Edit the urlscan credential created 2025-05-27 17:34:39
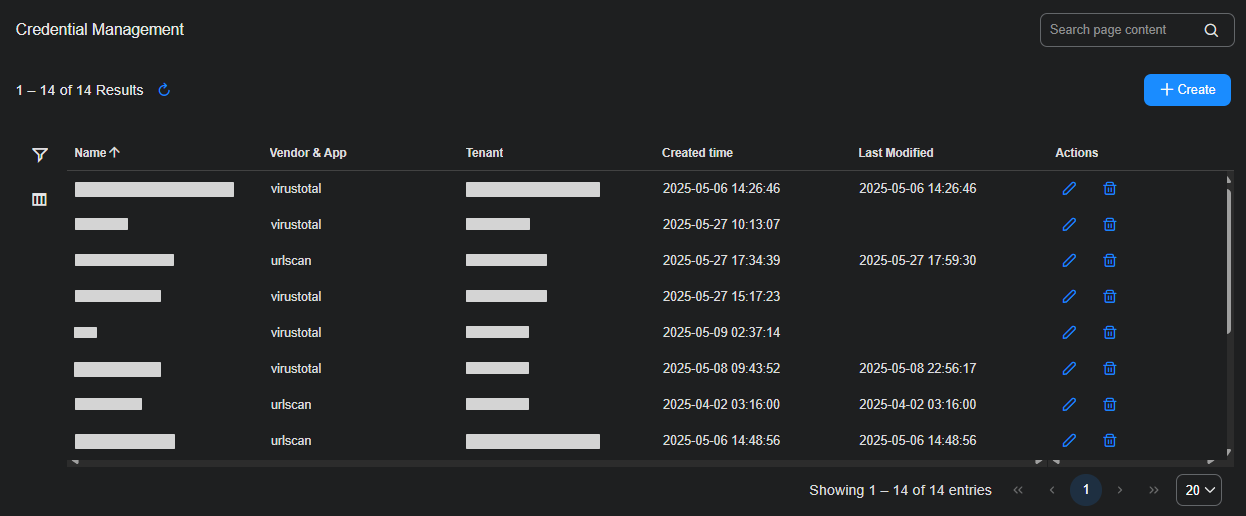This screenshot has height=516, width=1246. point(1069,260)
